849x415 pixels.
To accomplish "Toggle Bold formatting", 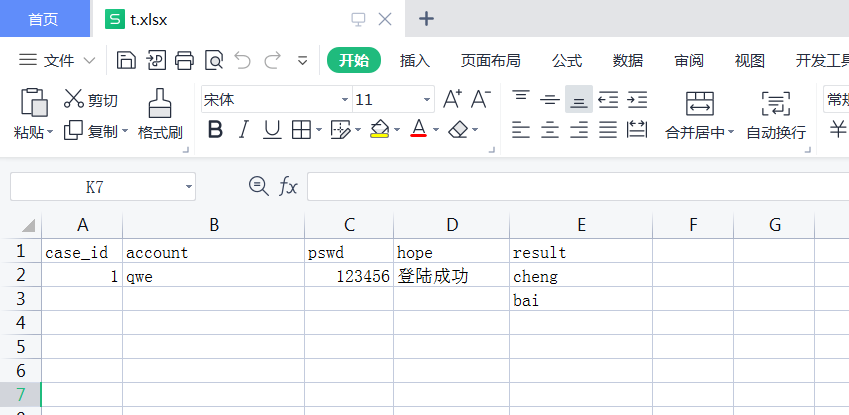I will pos(215,129).
